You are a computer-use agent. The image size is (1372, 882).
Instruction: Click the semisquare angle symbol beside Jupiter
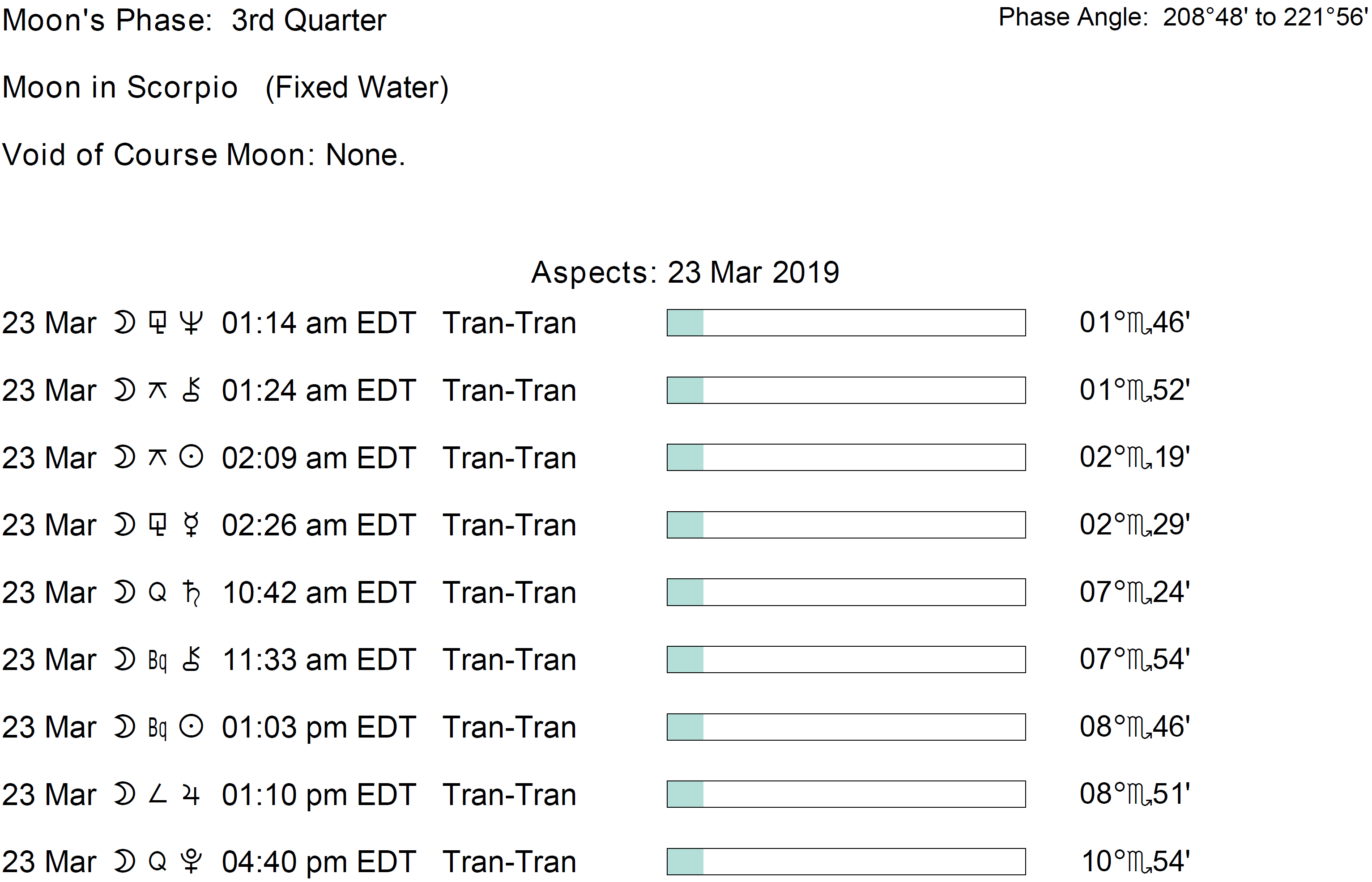tap(158, 794)
